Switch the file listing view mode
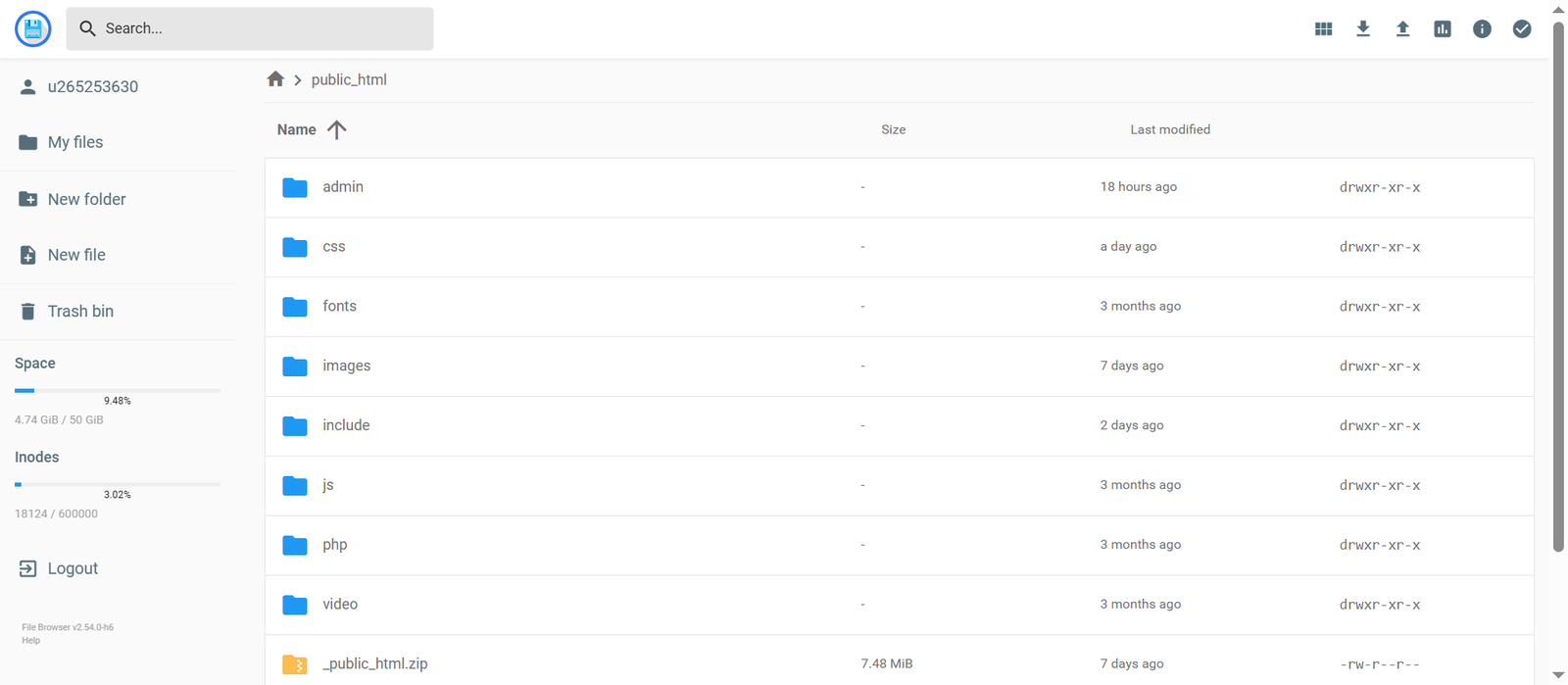Screen dimensions: 1568x685 point(1323,29)
